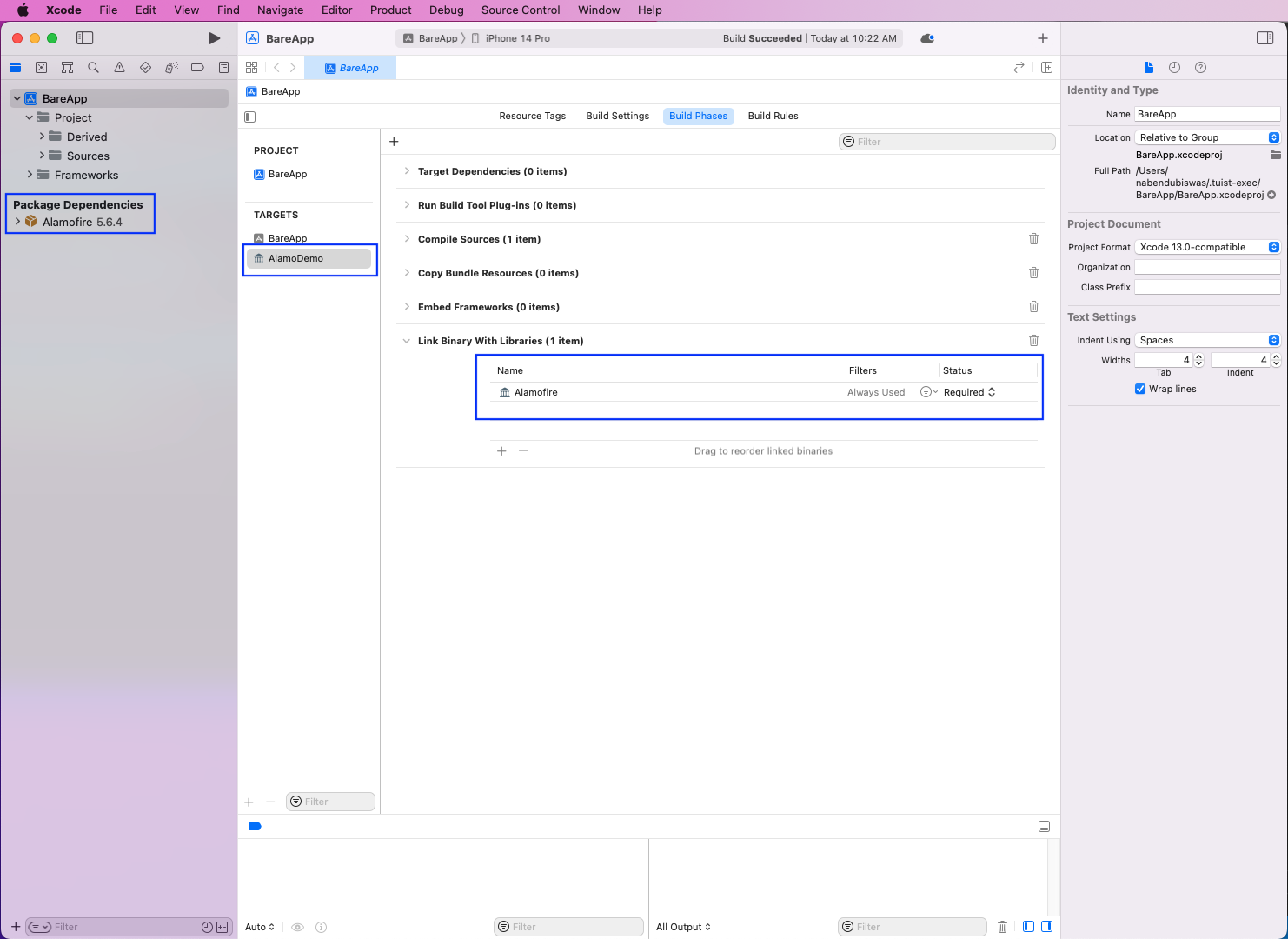Open the Editor menu

336,10
